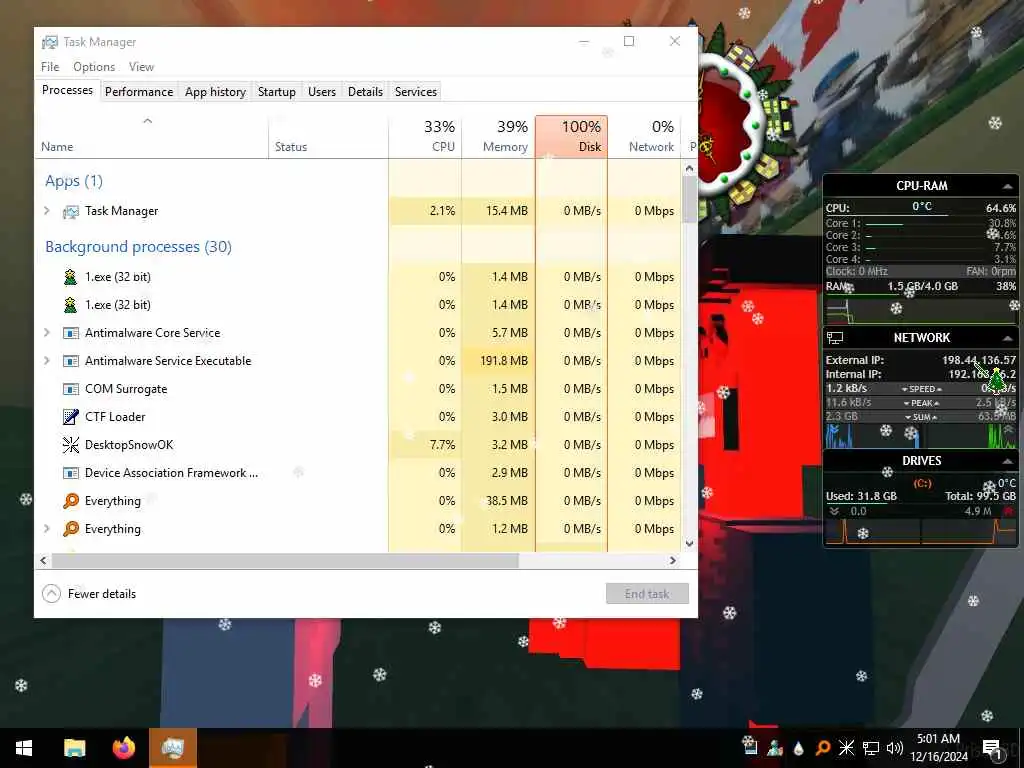Switch to the Startup tab
Image resolution: width=1024 pixels, height=768 pixels.
tap(277, 92)
